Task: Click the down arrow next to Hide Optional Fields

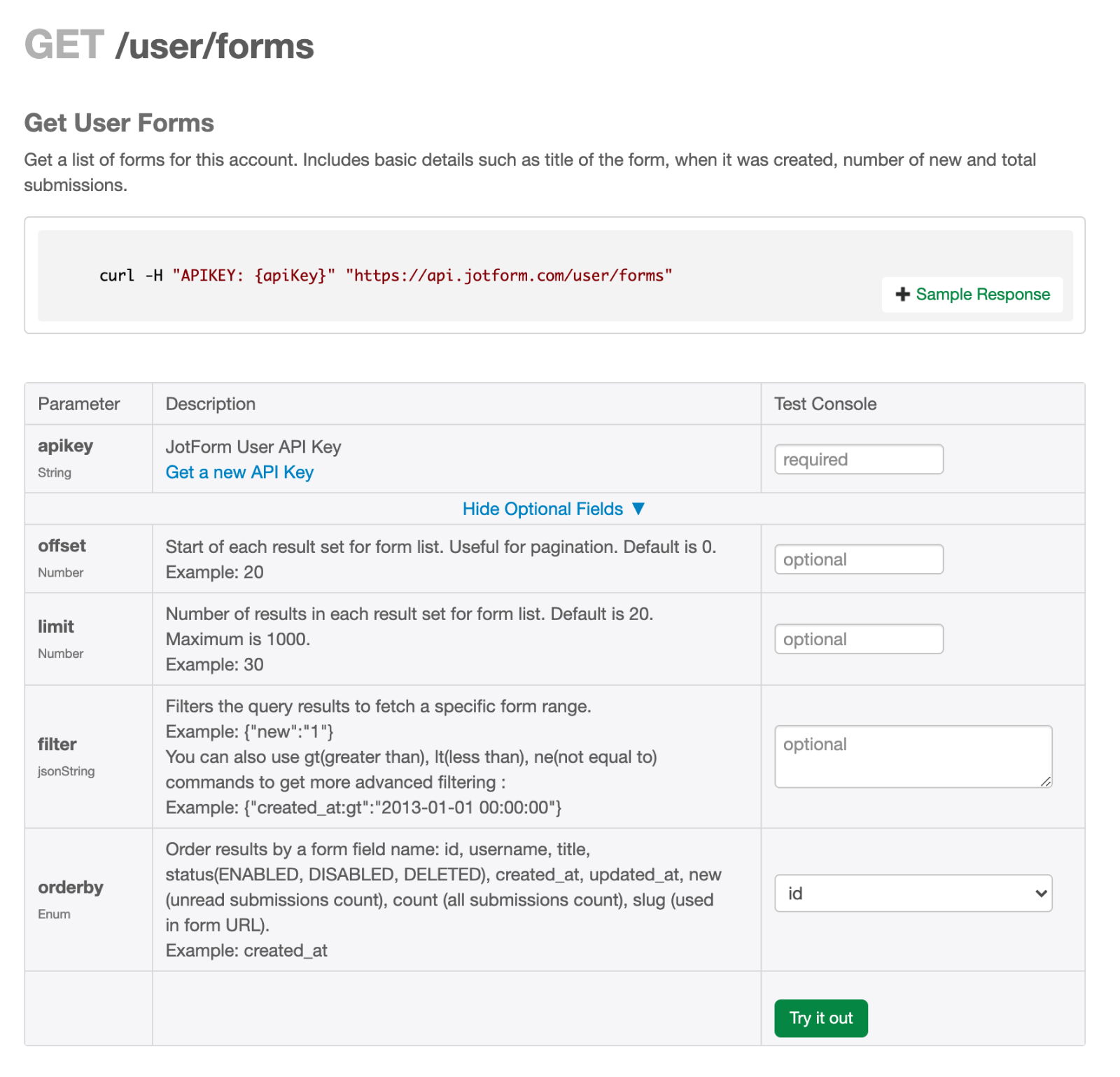Action: (638, 509)
